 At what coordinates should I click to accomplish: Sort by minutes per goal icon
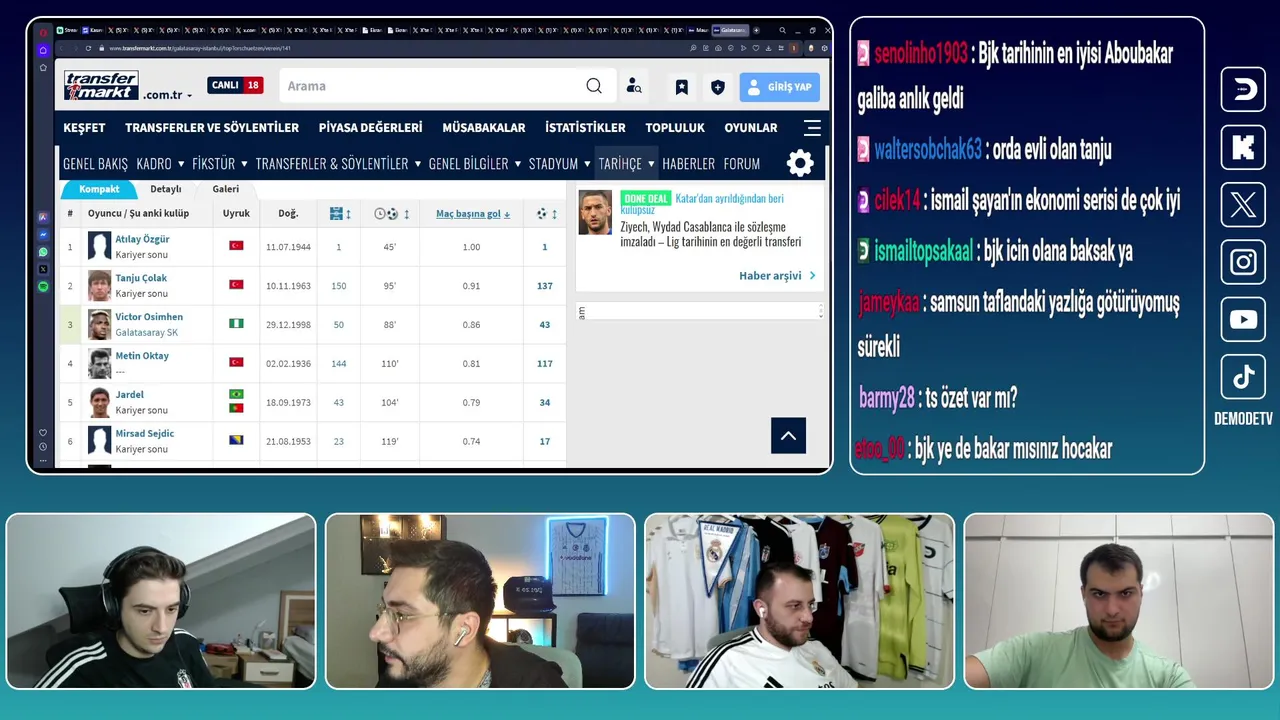[391, 214]
